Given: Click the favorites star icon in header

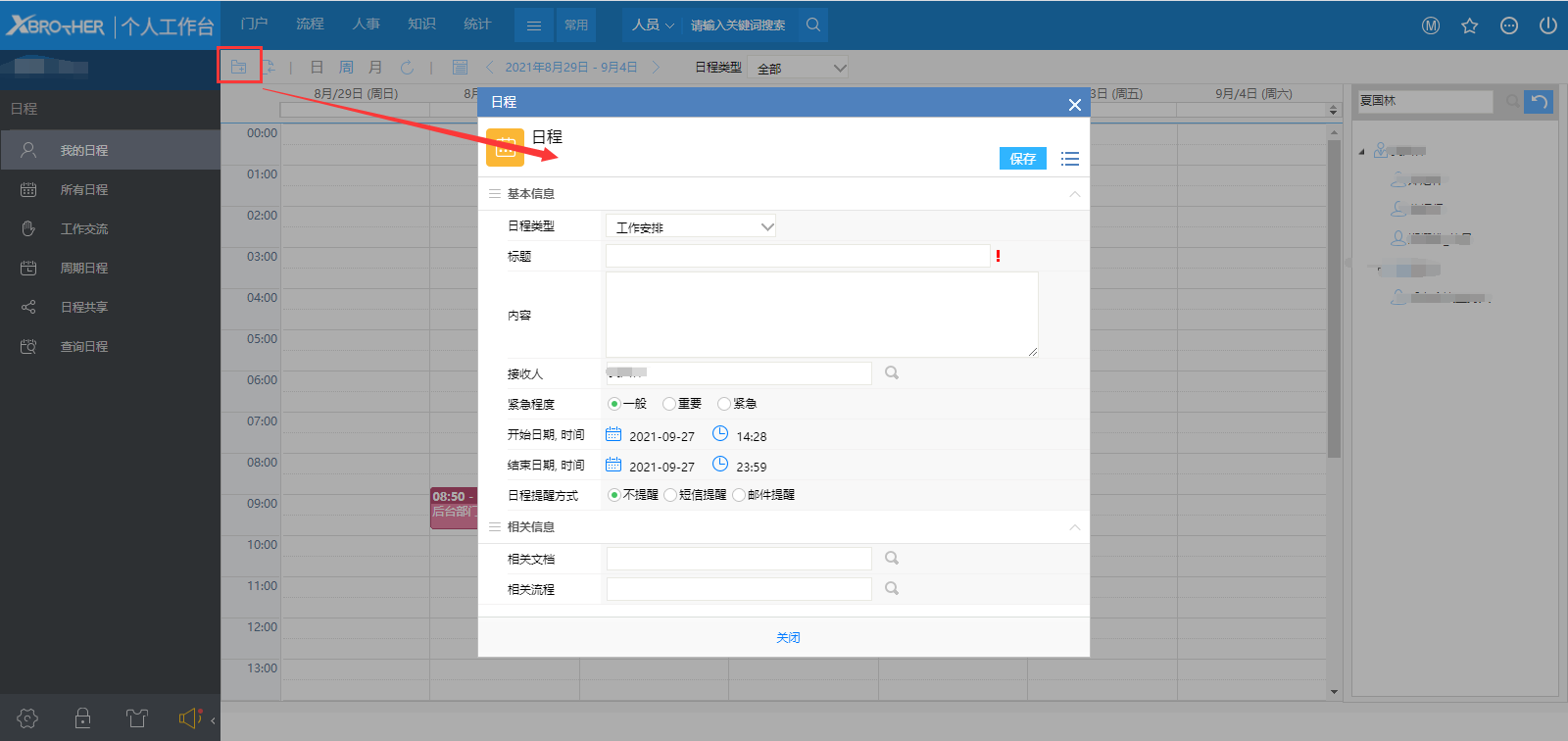Looking at the screenshot, I should coord(1469,25).
